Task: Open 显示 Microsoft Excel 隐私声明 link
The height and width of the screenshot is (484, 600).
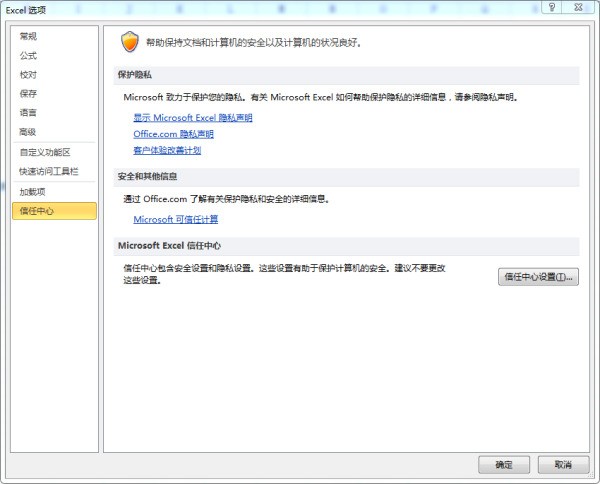Action: coord(192,118)
